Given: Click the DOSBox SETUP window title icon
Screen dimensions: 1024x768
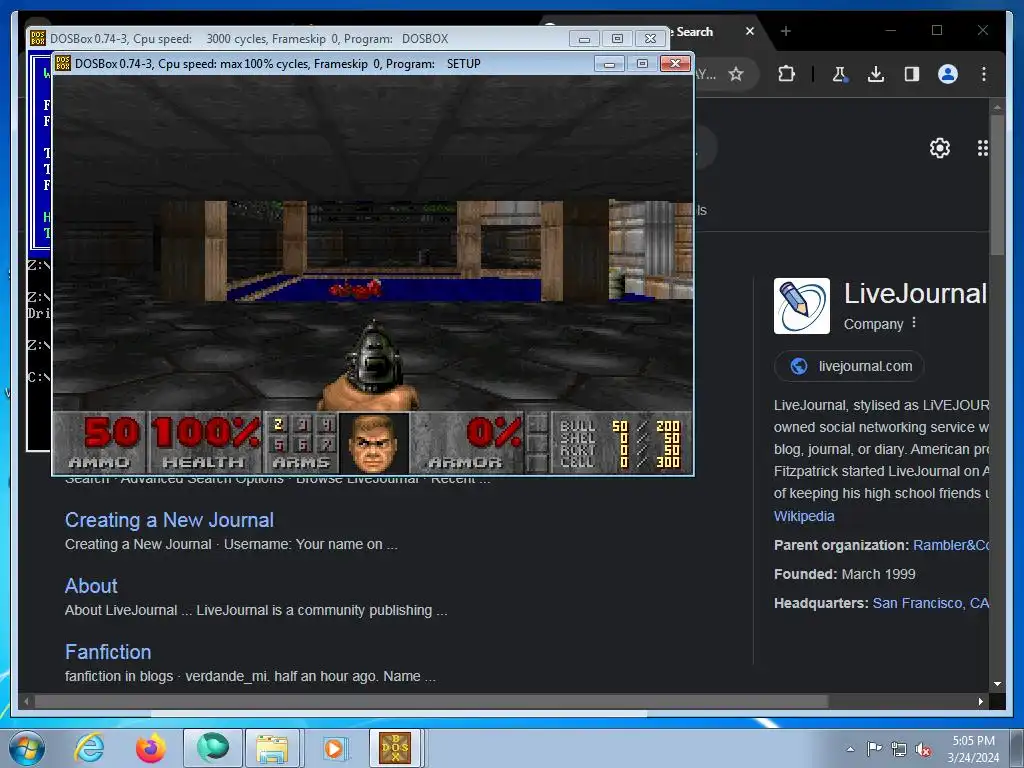Looking at the screenshot, I should point(63,63).
